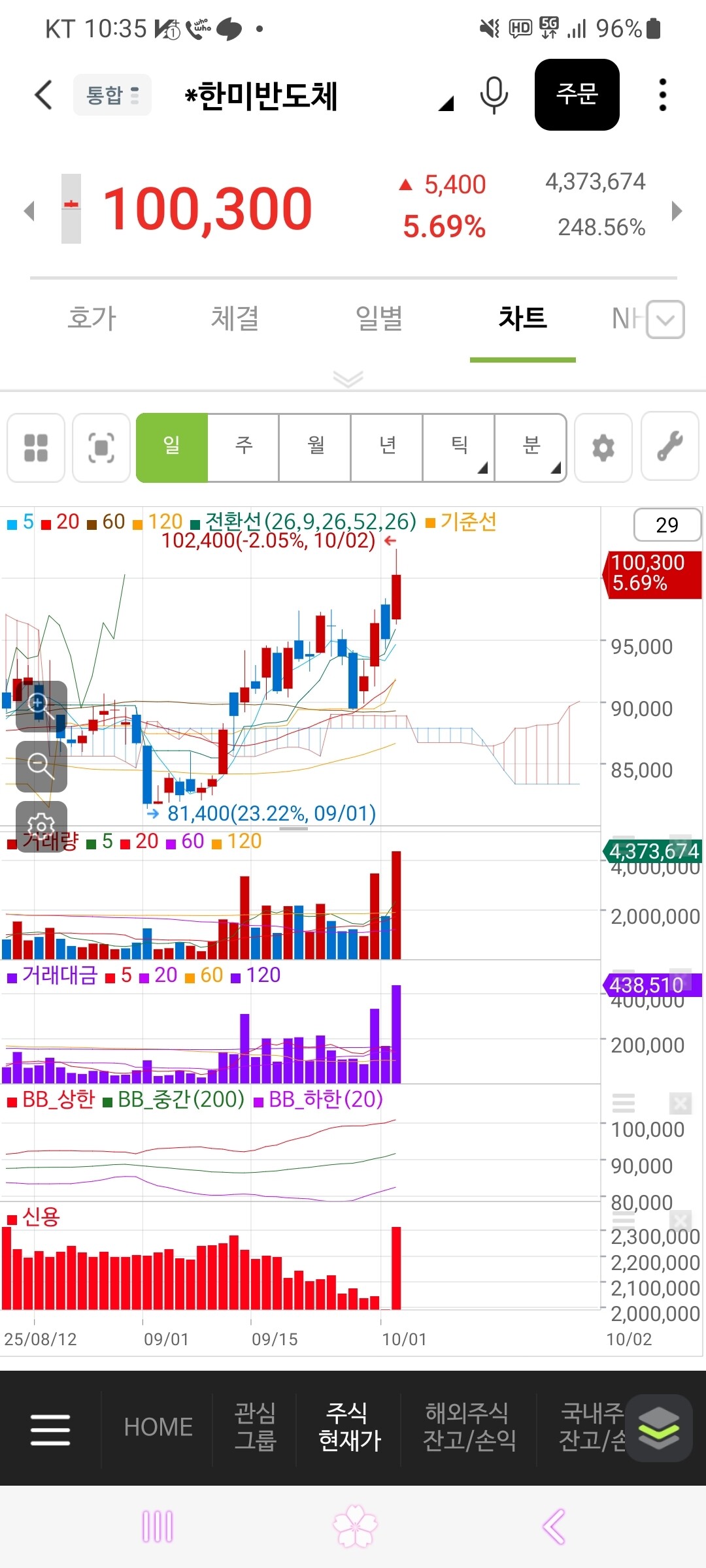Tap the fullscreen capture frame icon
The width and height of the screenshot is (706, 1568).
[x=101, y=448]
